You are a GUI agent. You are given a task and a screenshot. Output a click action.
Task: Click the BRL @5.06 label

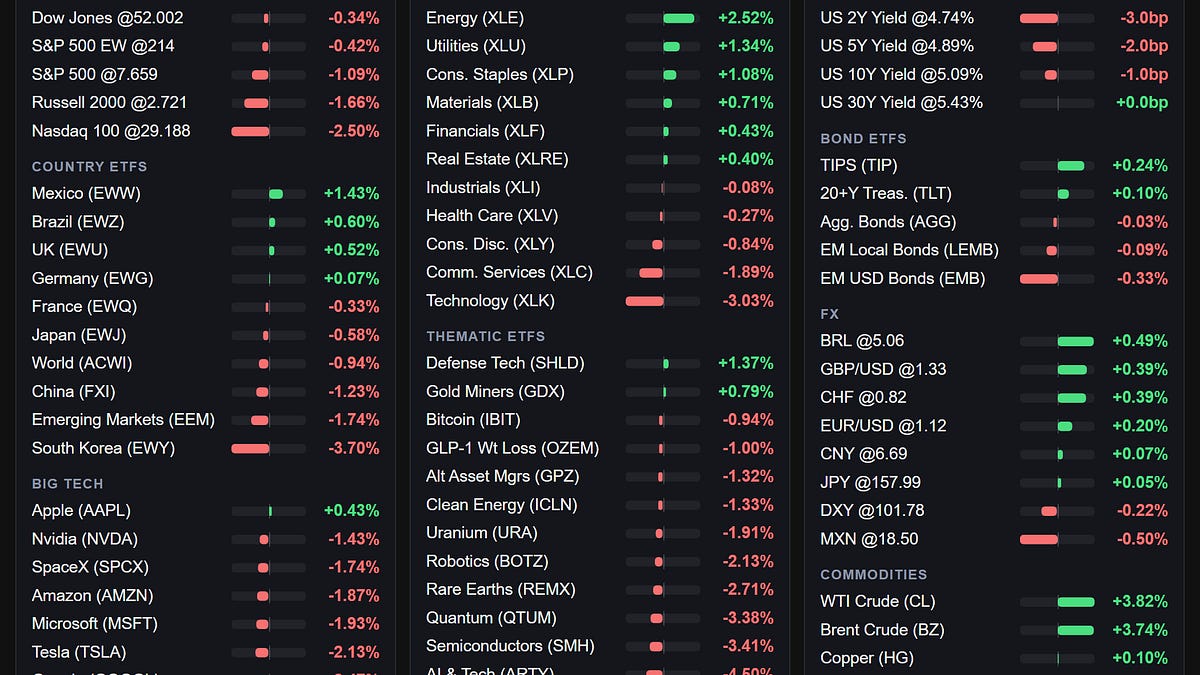tap(862, 341)
